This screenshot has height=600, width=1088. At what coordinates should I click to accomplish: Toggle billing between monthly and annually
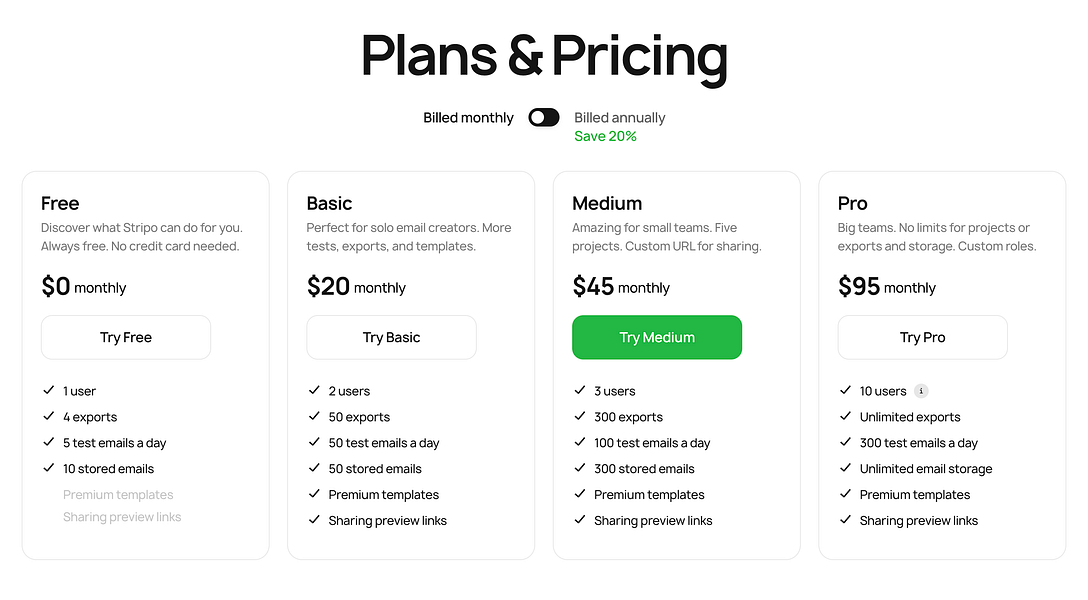point(543,118)
